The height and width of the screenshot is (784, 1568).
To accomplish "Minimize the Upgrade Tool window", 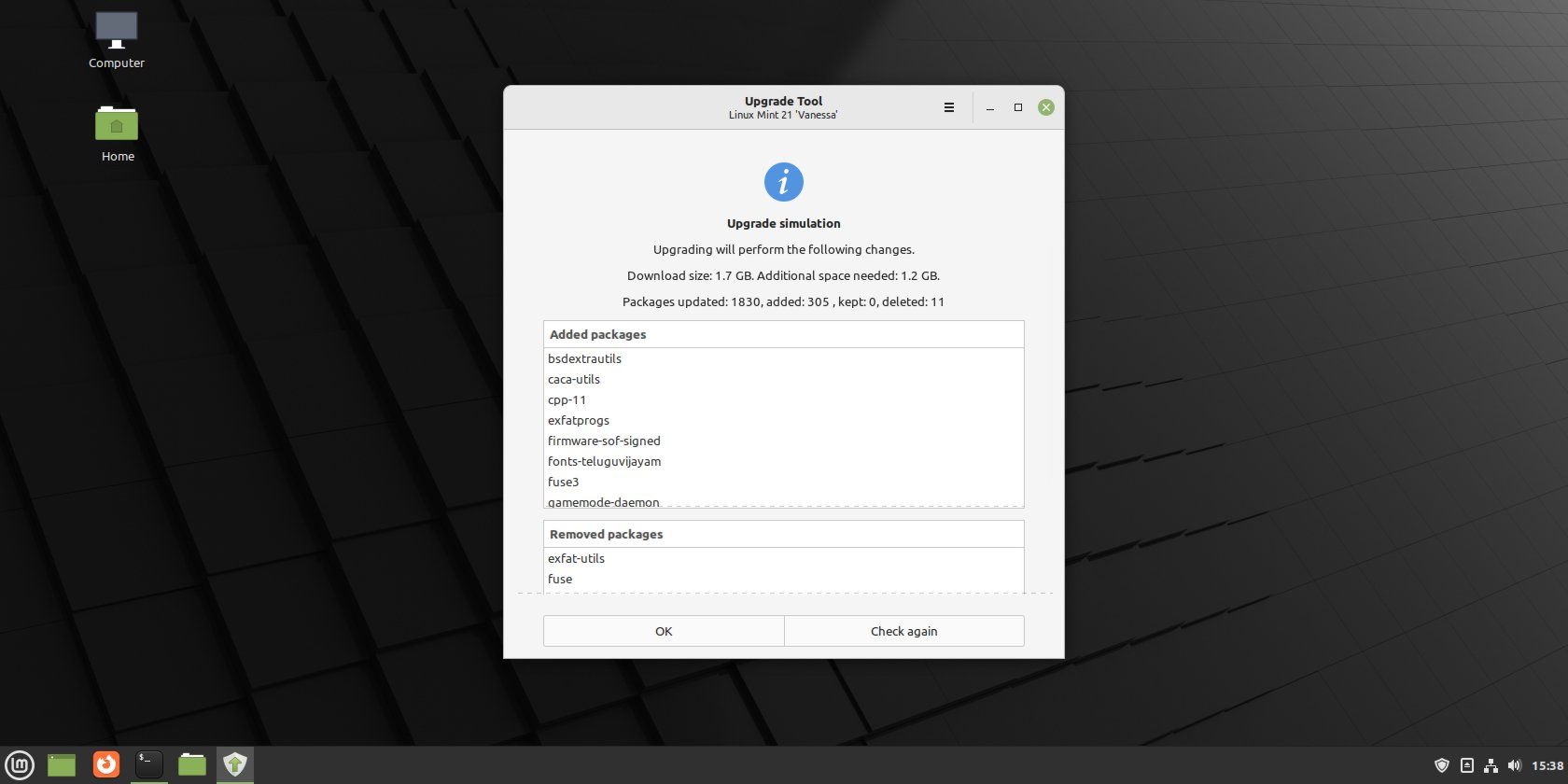I will point(990,107).
